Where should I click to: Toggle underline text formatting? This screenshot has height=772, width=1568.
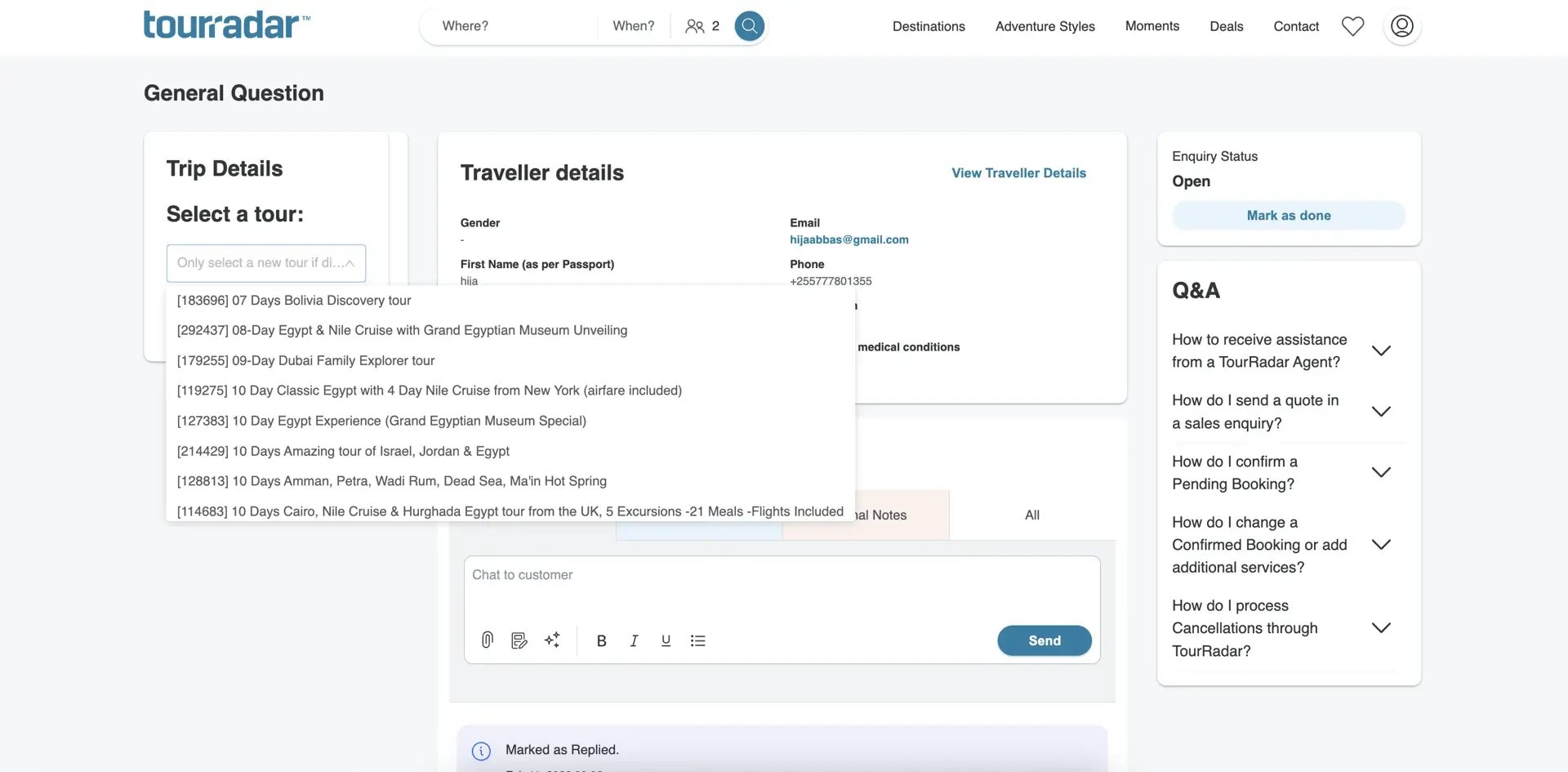click(x=666, y=641)
